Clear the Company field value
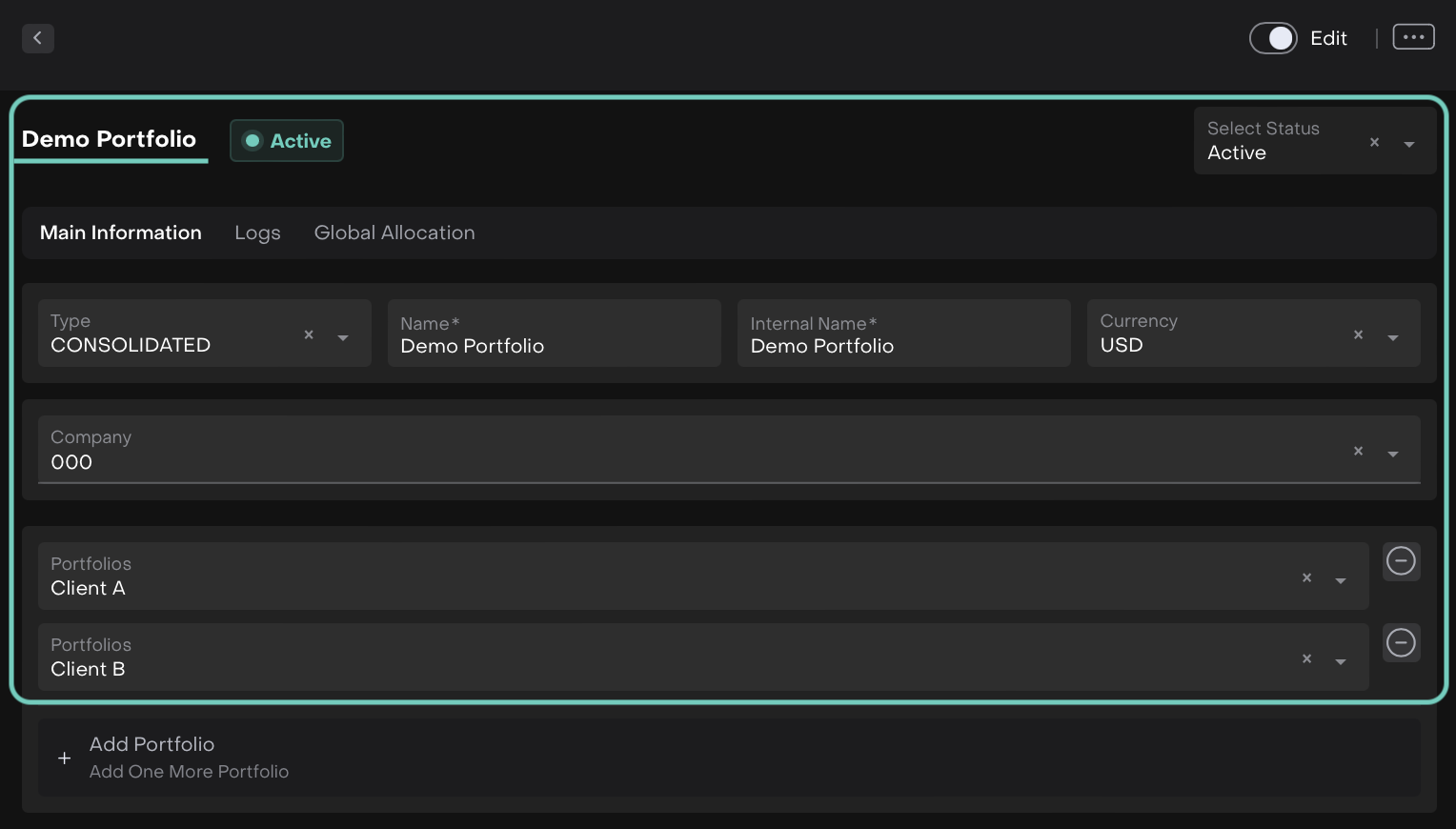Image resolution: width=1456 pixels, height=829 pixels. tap(1358, 451)
